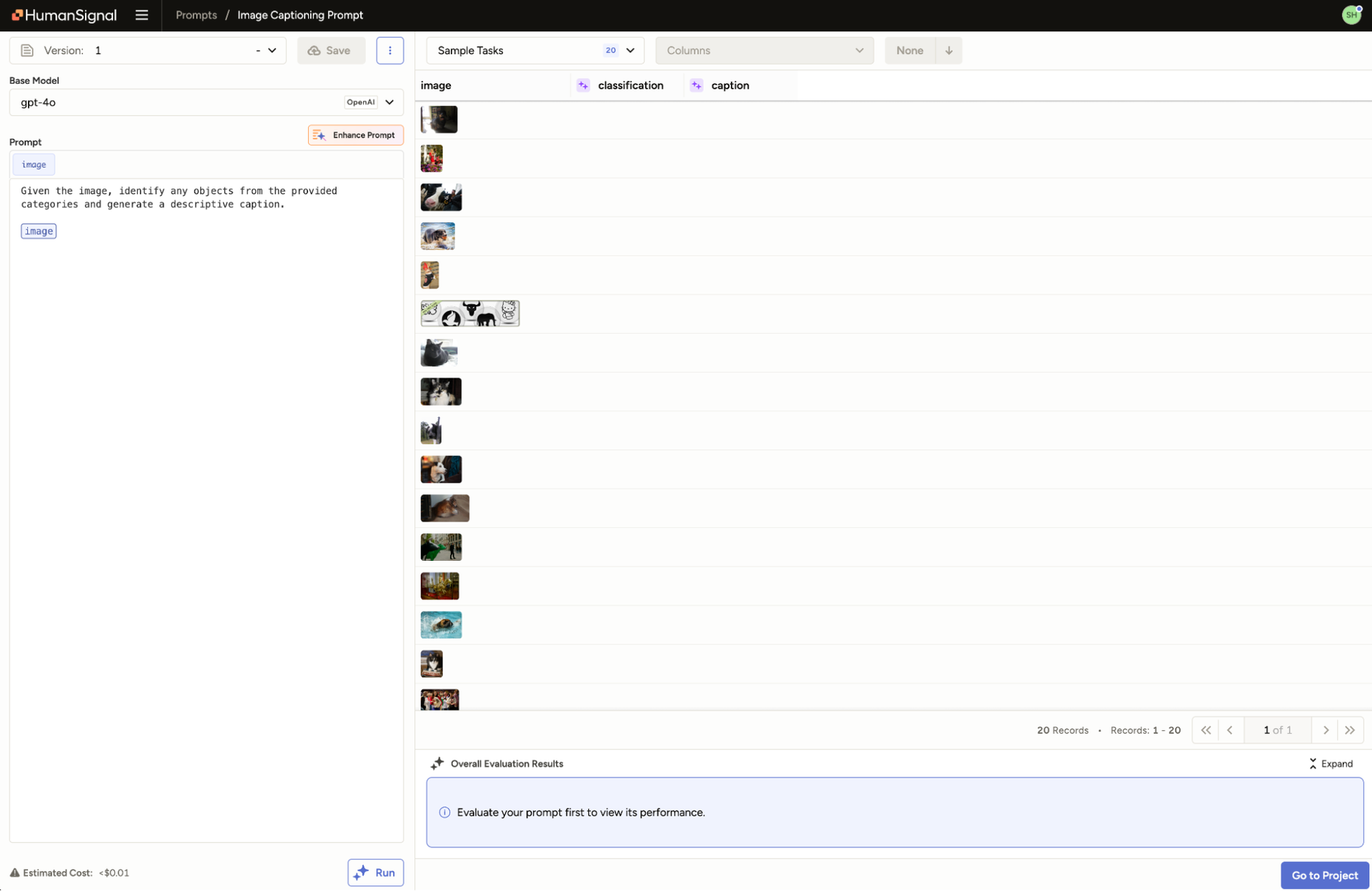Go to the previous page of records
Image resolution: width=1372 pixels, height=891 pixels.
(1230, 730)
